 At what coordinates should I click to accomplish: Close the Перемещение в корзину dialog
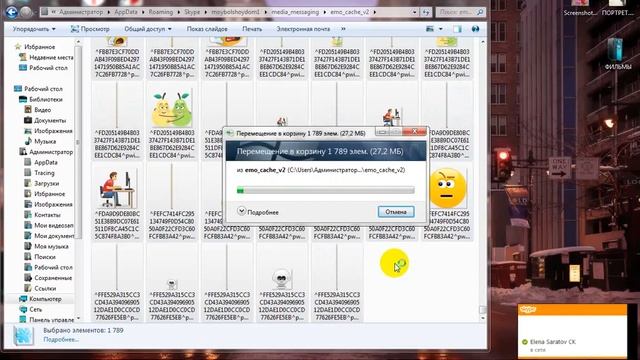point(414,131)
